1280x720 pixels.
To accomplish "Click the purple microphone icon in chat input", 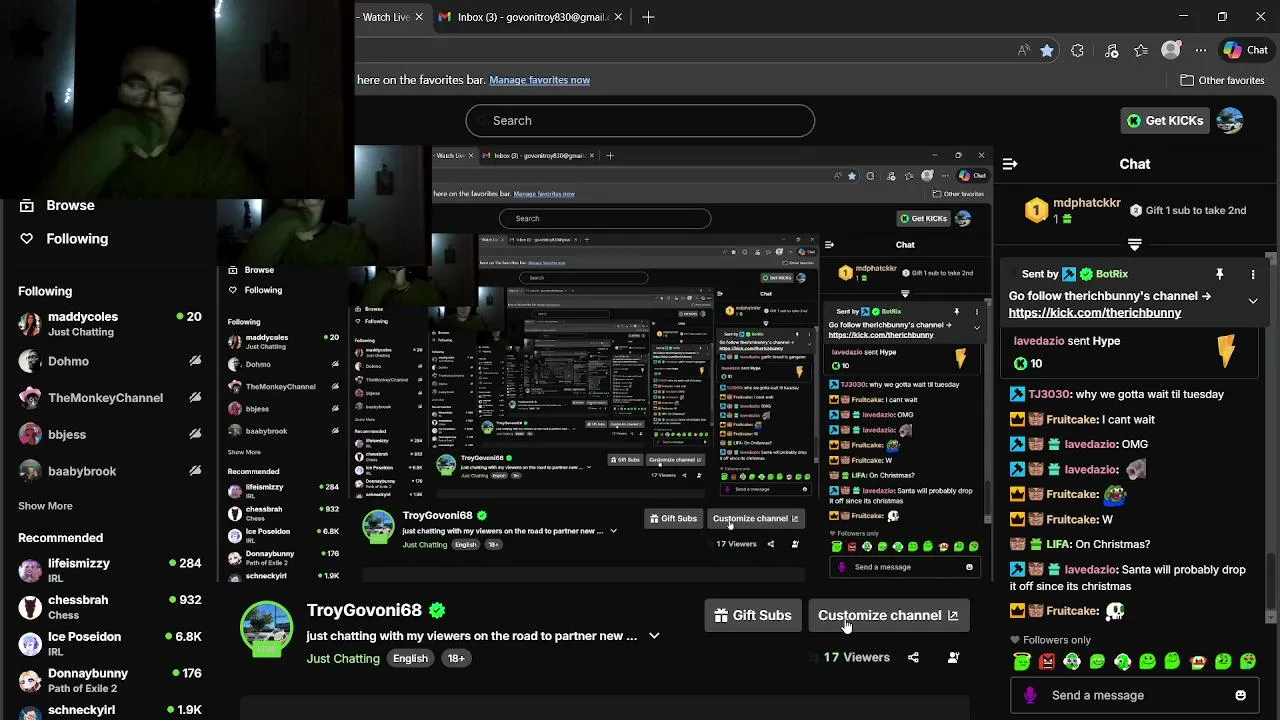I will 1030,695.
